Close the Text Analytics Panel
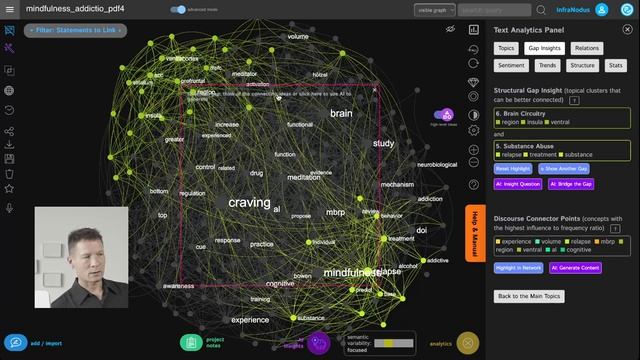 coord(627,29)
